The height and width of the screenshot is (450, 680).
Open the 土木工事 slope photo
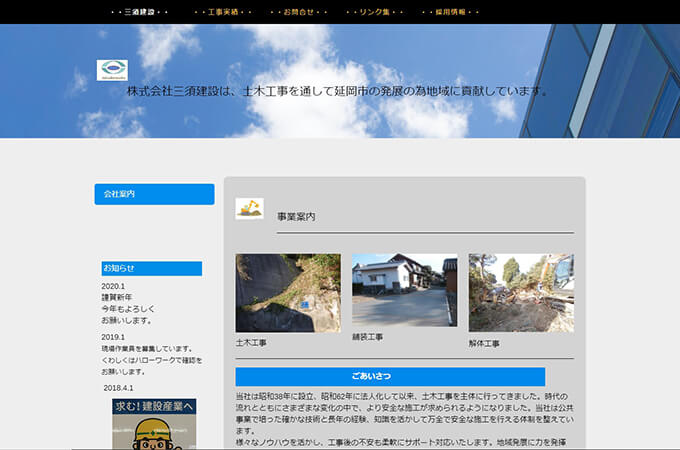pyautogui.click(x=288, y=293)
